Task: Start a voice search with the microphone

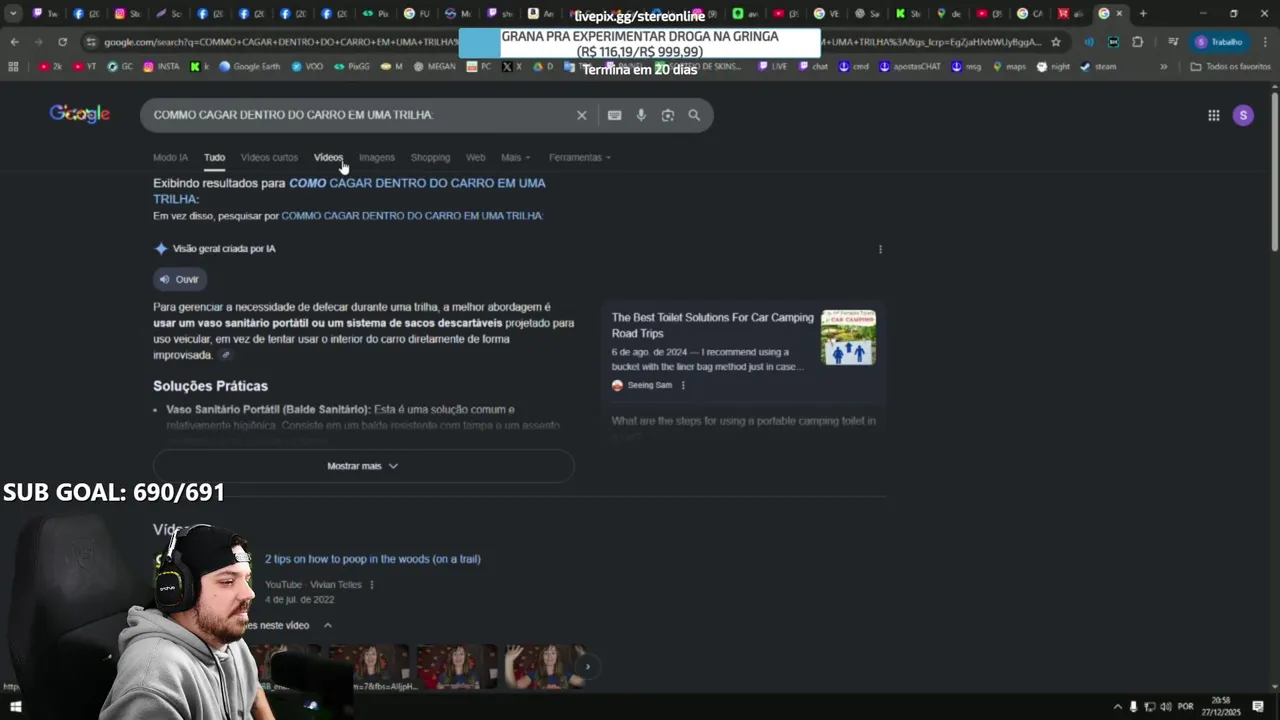Action: [641, 115]
